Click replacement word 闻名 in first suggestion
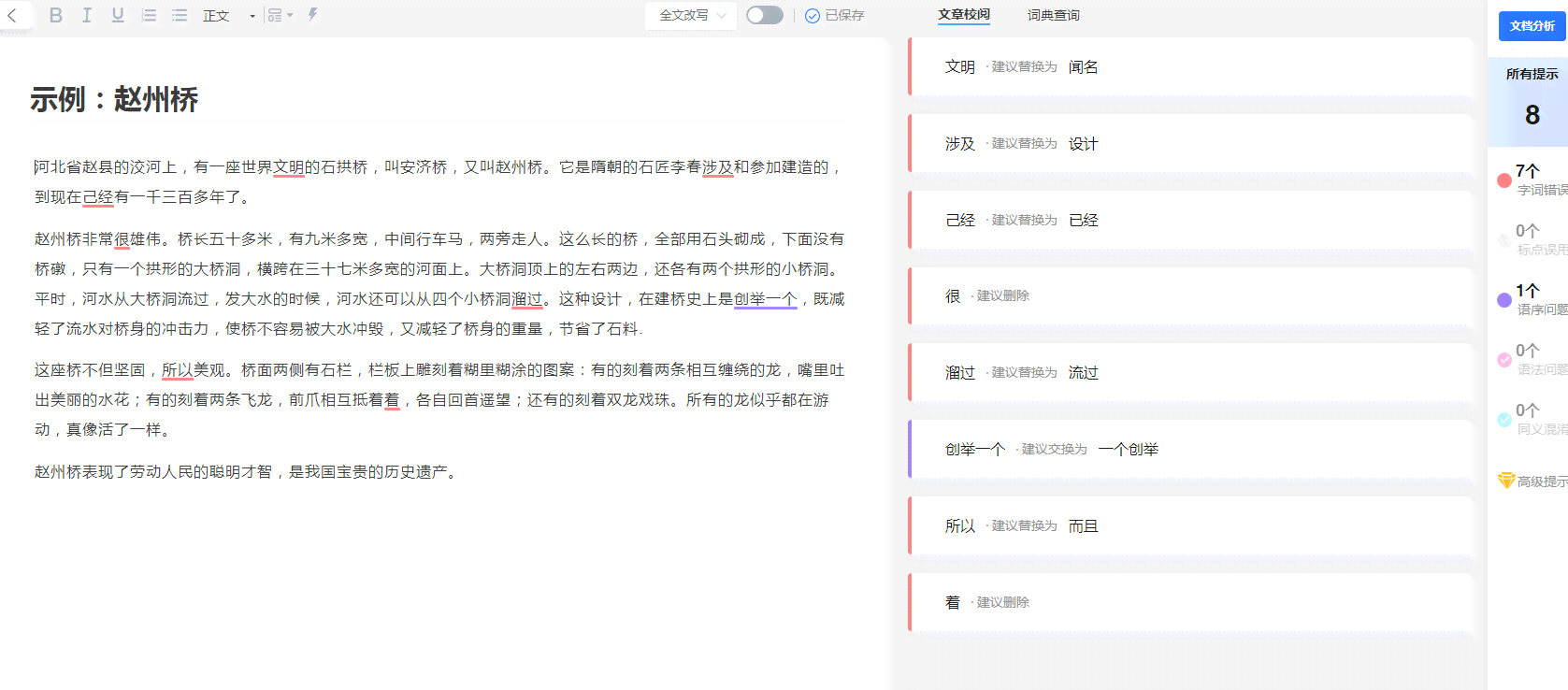This screenshot has height=690, width=1568. tap(1084, 67)
